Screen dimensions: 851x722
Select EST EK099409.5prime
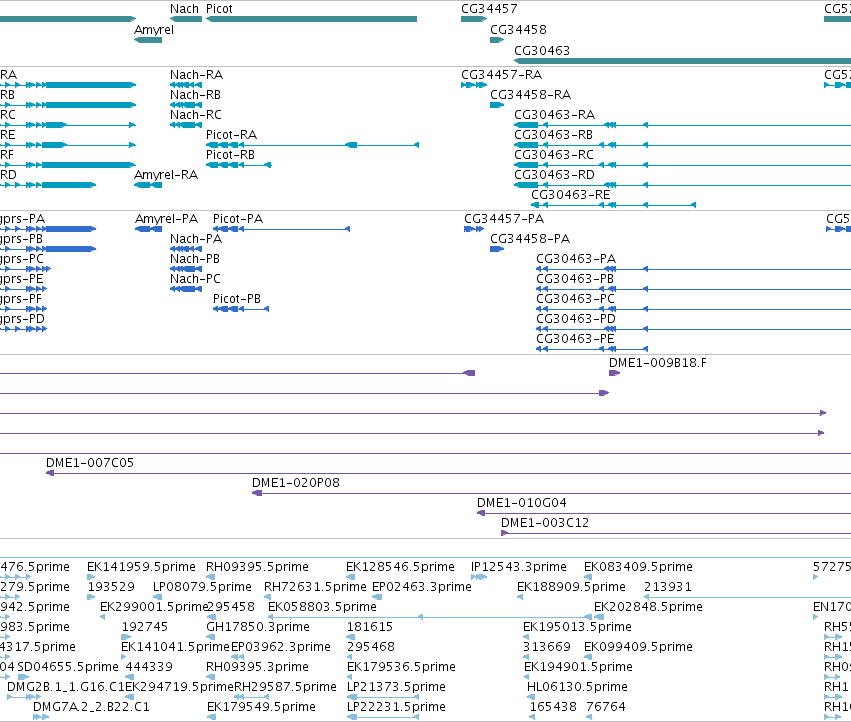pos(588,657)
